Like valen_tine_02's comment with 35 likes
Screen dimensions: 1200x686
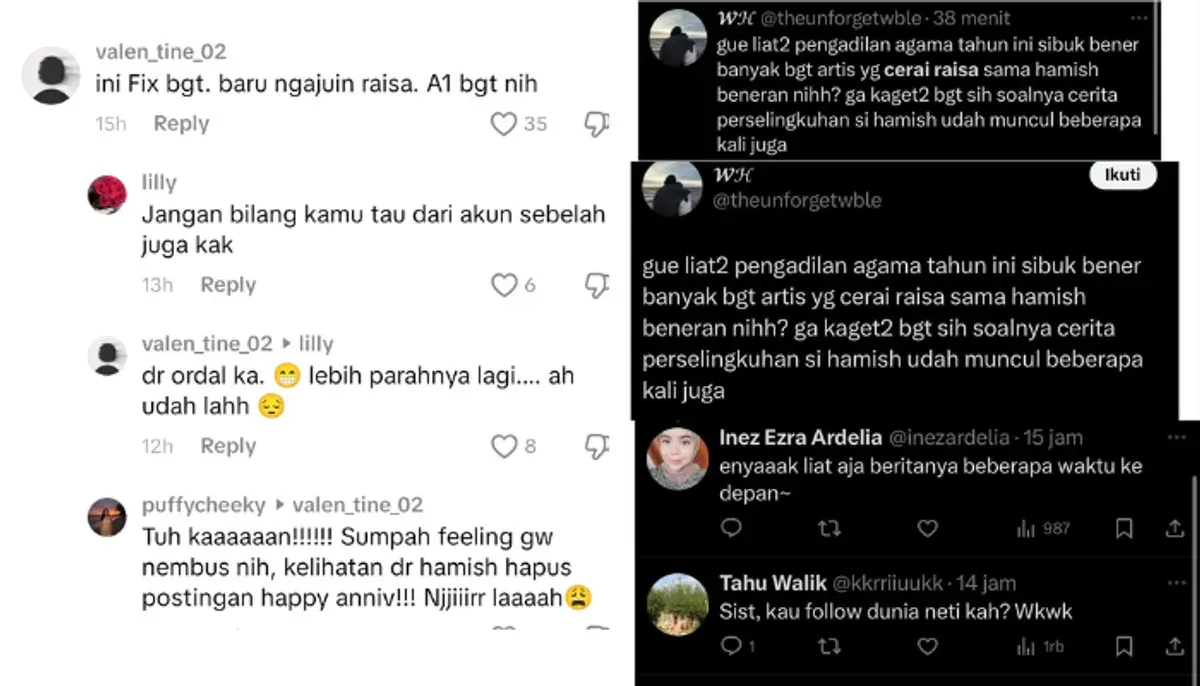[503, 124]
